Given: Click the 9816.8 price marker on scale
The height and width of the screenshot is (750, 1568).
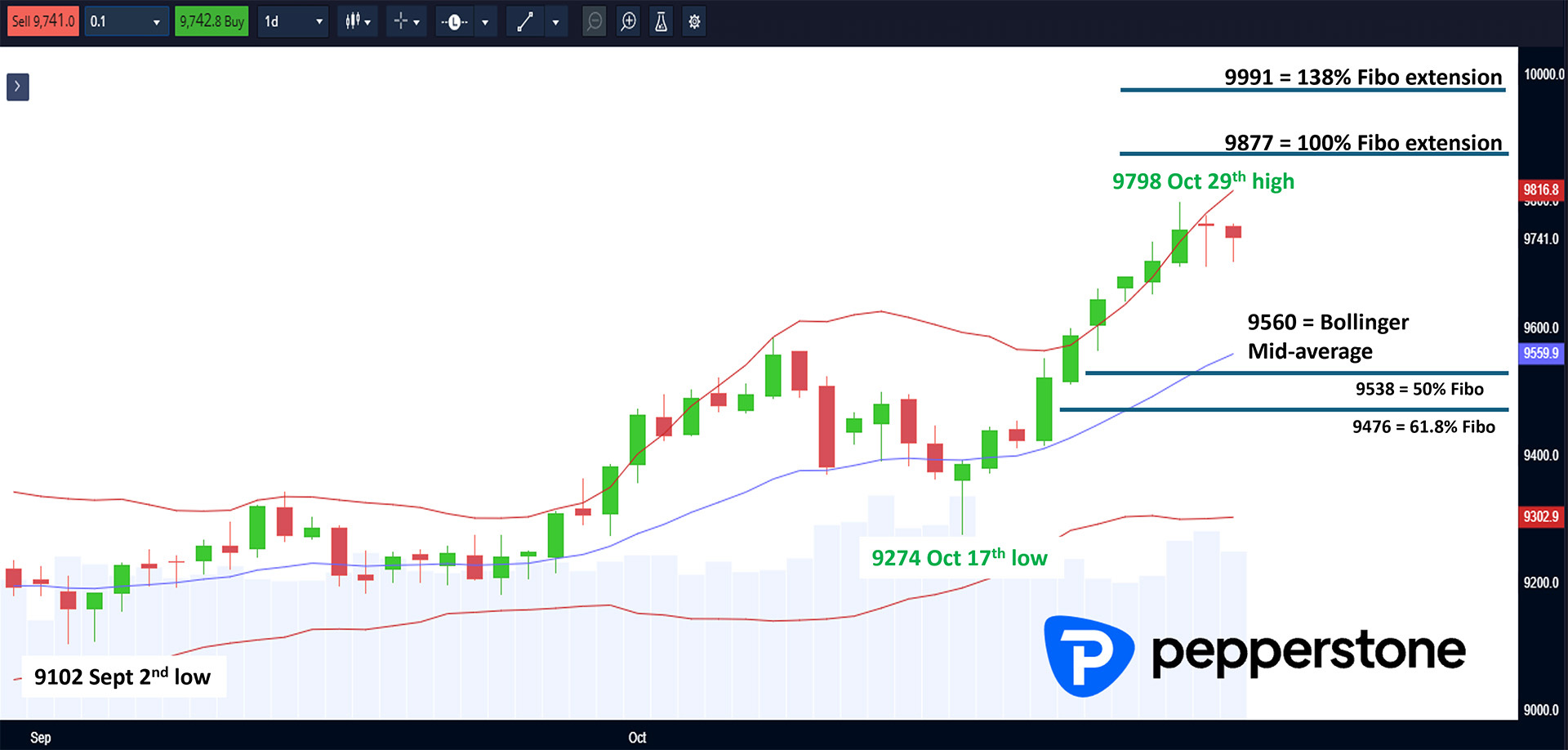Looking at the screenshot, I should click(1541, 190).
